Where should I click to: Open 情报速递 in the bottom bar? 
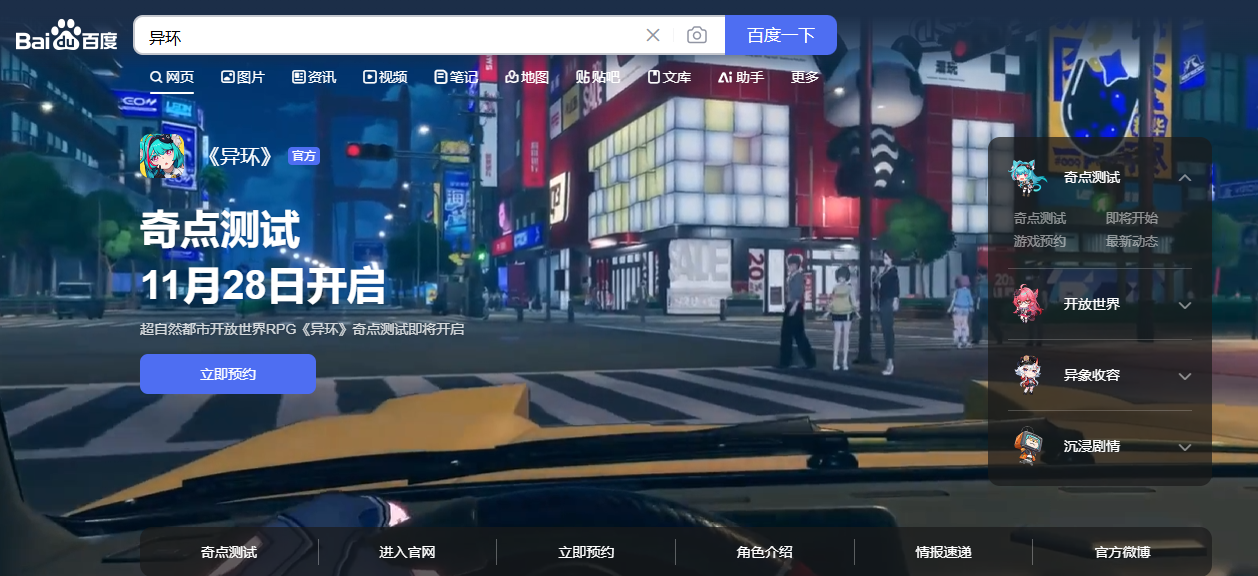(x=943, y=552)
